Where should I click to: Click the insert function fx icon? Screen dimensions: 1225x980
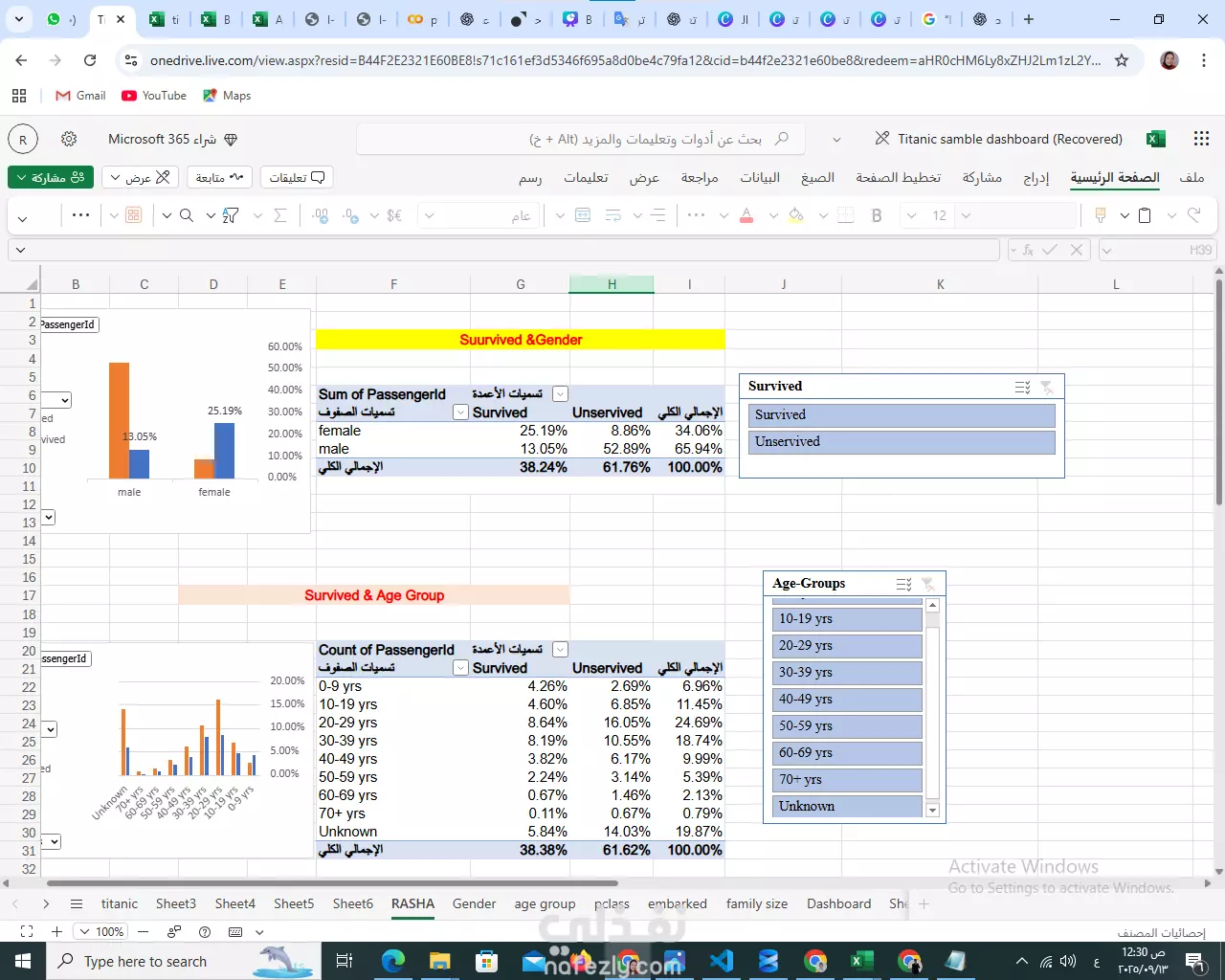[x=1028, y=250]
